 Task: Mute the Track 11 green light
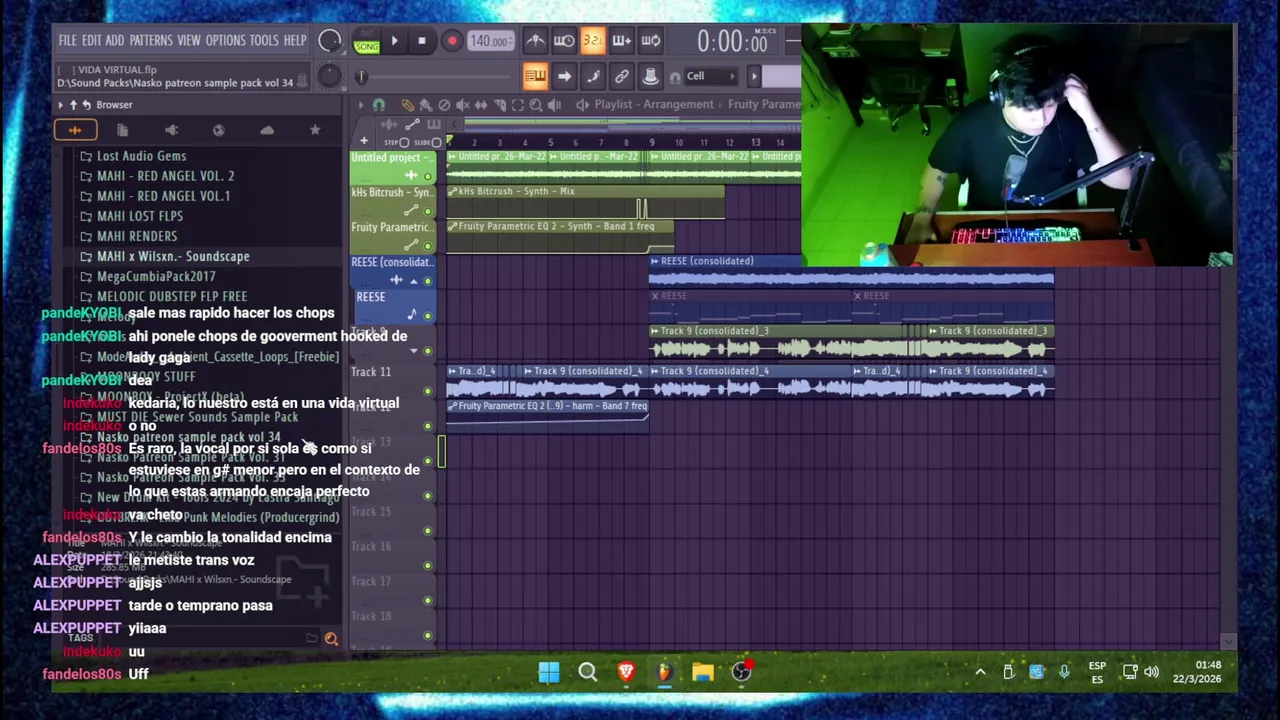pyautogui.click(x=428, y=390)
